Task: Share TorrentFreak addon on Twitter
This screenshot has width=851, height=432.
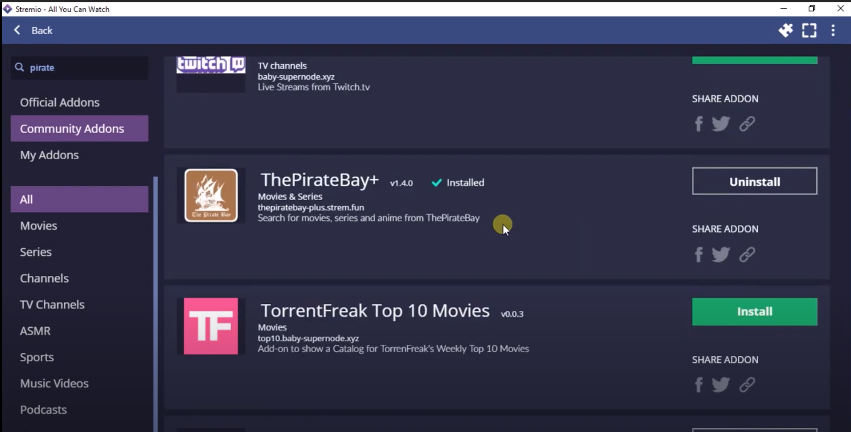Action: pyautogui.click(x=721, y=385)
